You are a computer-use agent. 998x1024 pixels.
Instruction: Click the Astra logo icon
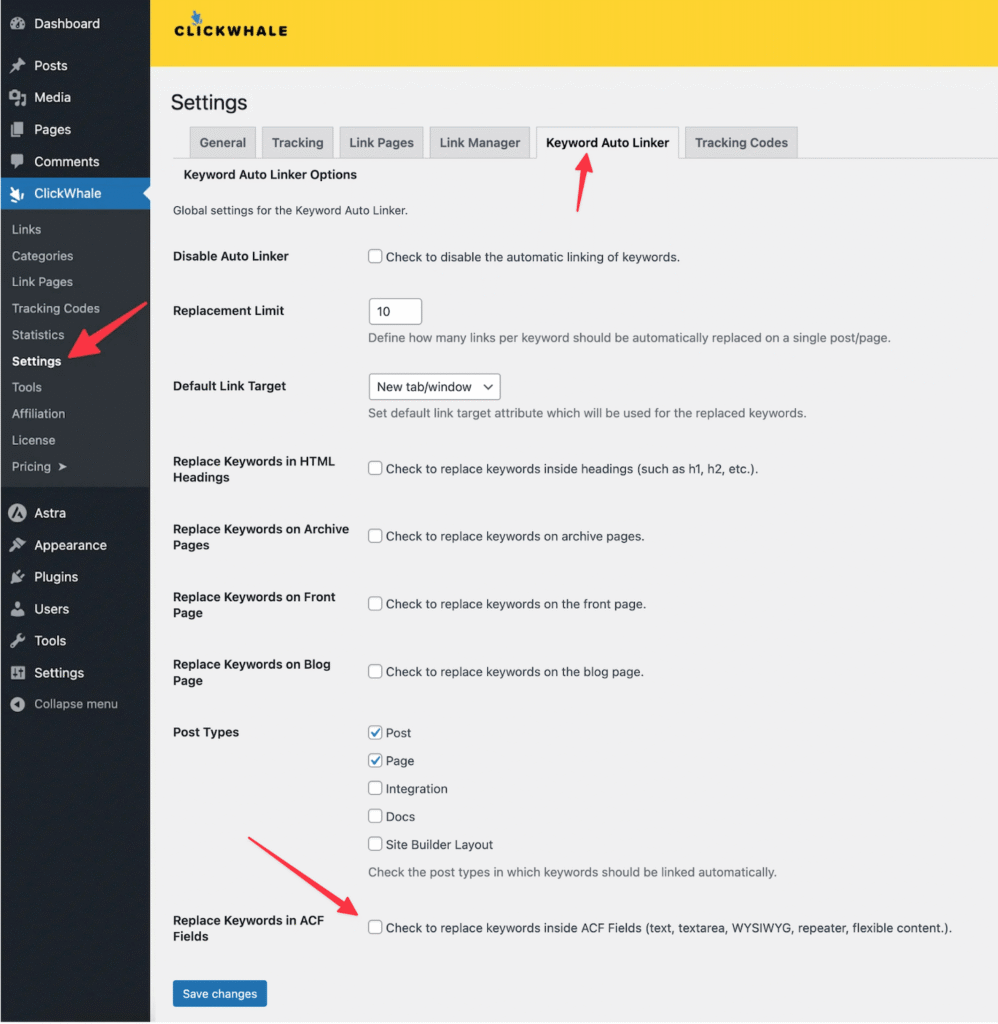point(18,513)
